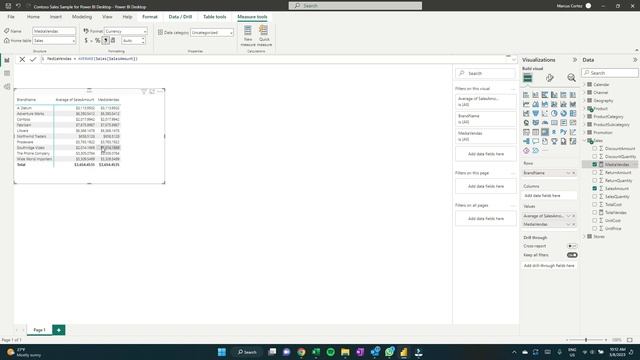Switch to the Modeling ribbon tab

(82, 17)
